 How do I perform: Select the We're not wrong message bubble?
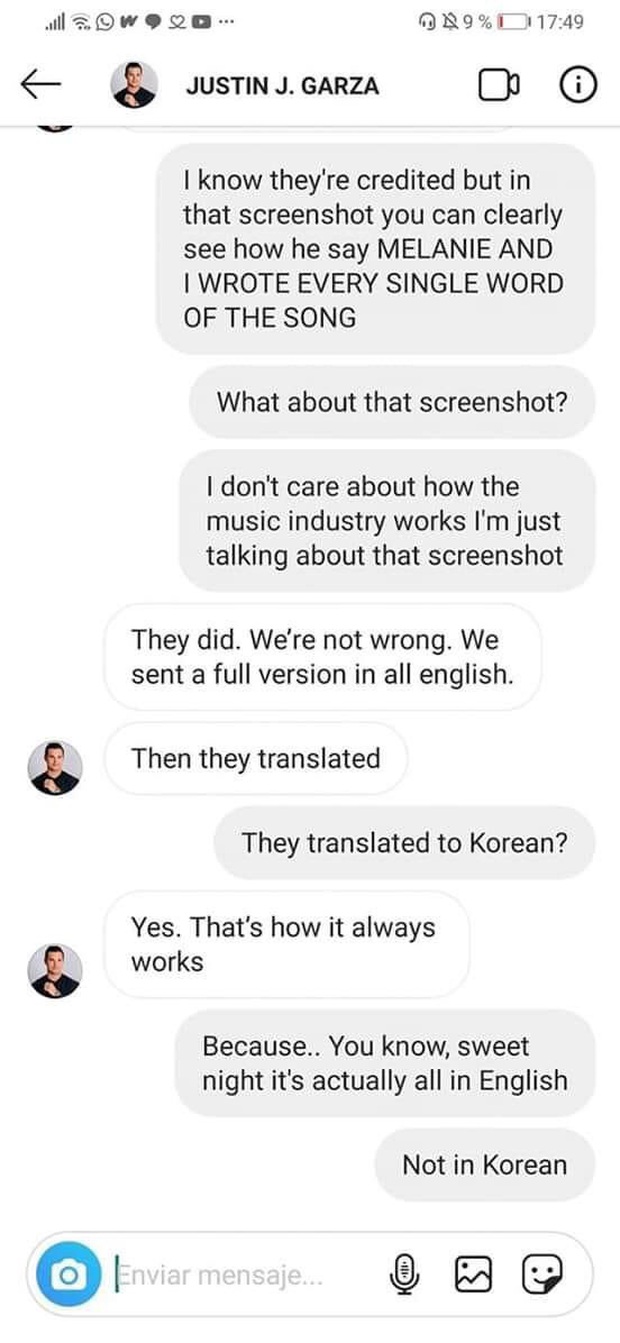click(x=322, y=657)
